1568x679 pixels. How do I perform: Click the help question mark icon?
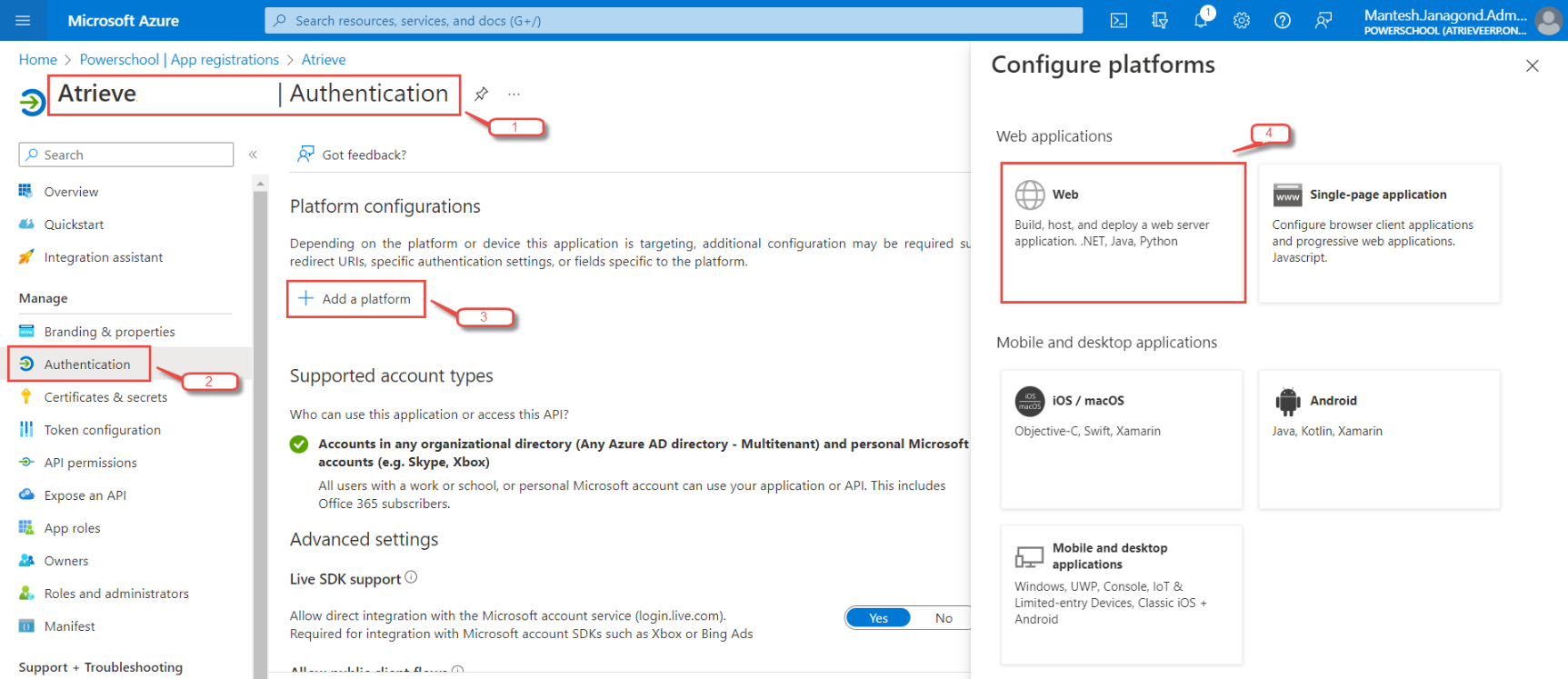(x=1283, y=20)
